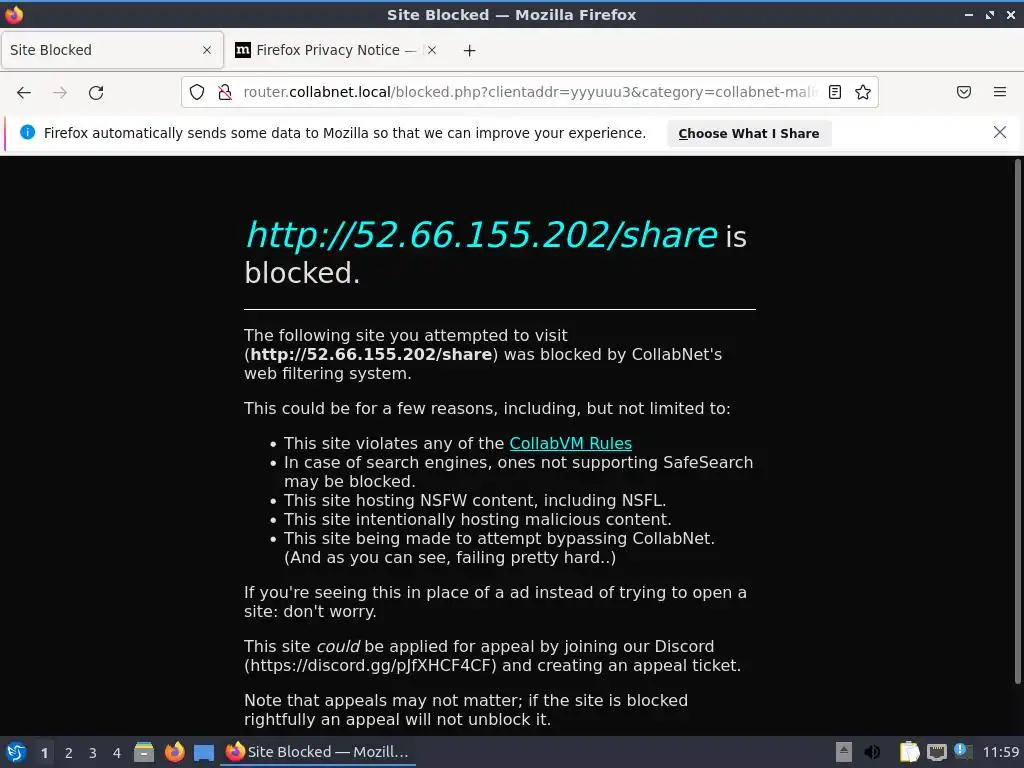Viewport: 1024px width, 768px height.
Task: Switch to workspace 3
Action: (x=93, y=753)
